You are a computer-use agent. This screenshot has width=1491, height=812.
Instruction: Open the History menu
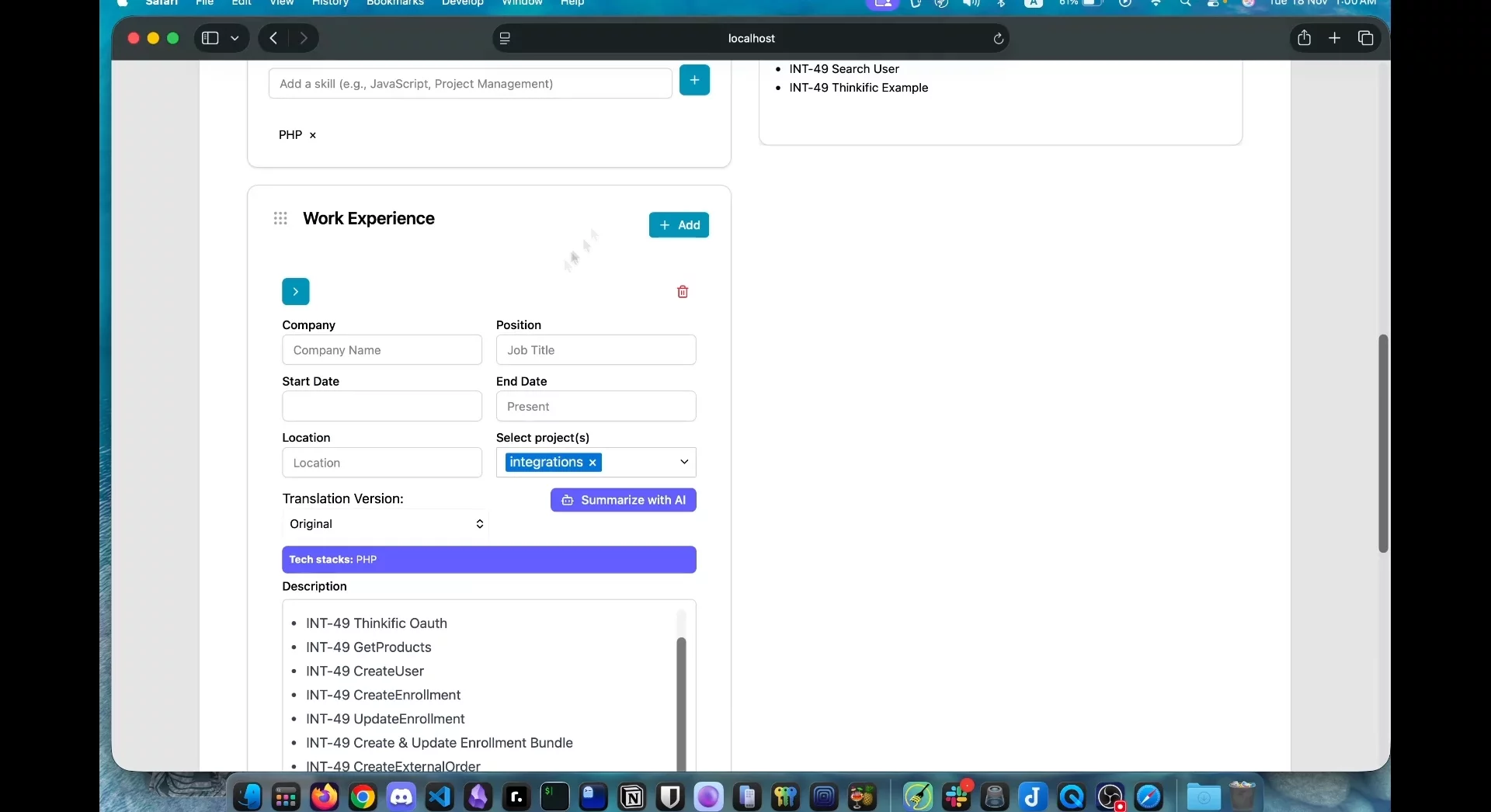click(x=330, y=3)
